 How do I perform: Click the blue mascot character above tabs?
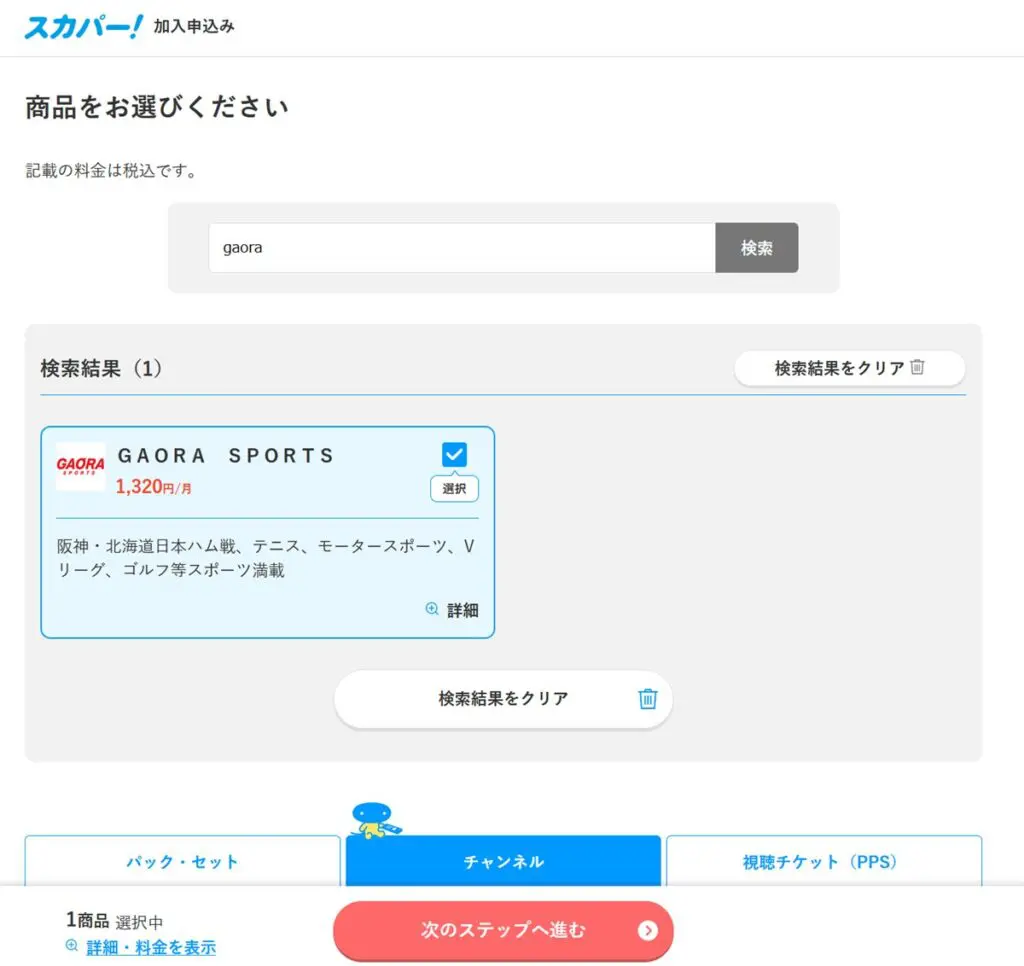(x=375, y=820)
